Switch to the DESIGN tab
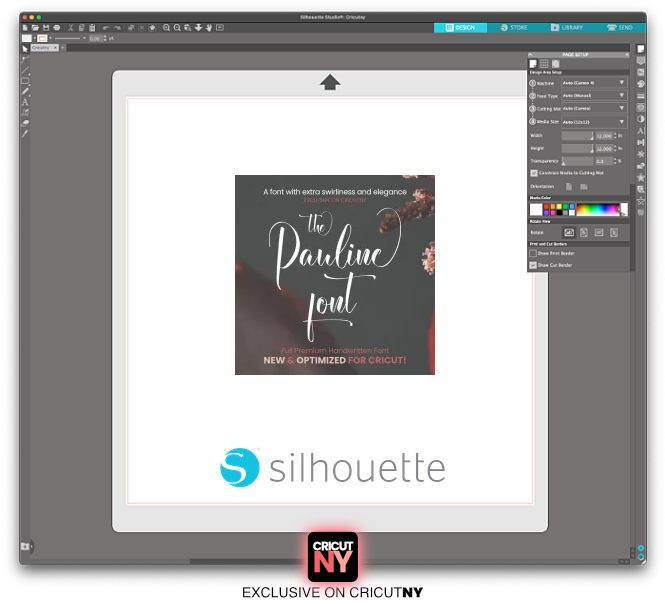This screenshot has width=665, height=604. [x=460, y=28]
